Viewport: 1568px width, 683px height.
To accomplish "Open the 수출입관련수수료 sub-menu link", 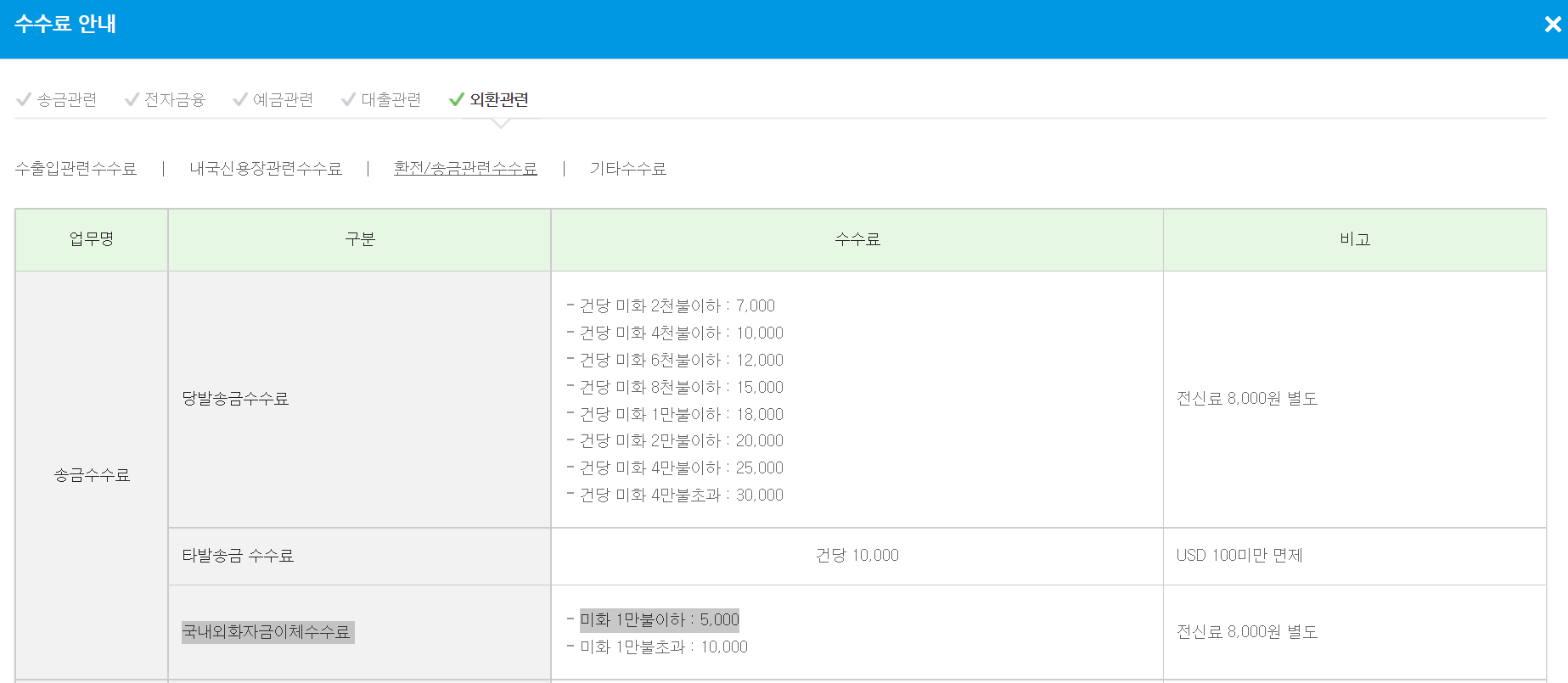I will click(76, 169).
